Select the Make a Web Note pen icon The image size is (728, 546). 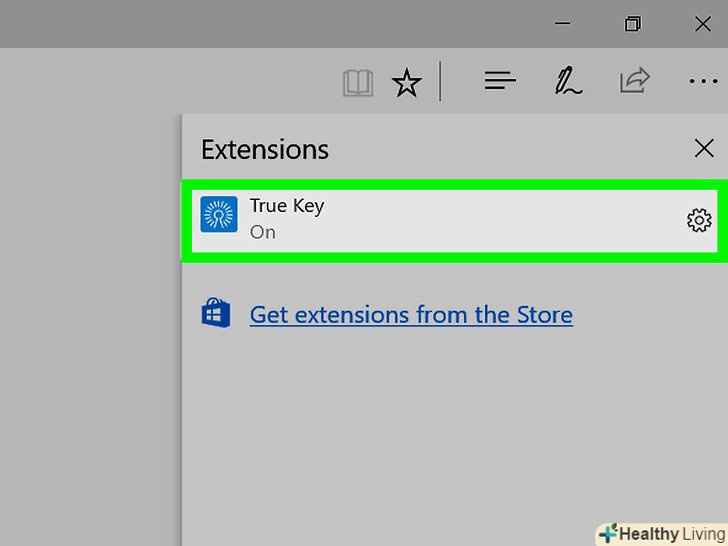568,81
